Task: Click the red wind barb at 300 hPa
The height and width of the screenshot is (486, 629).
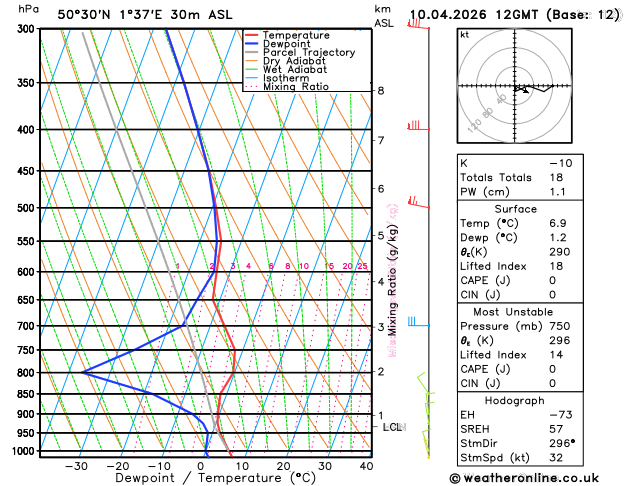Action: click(419, 24)
